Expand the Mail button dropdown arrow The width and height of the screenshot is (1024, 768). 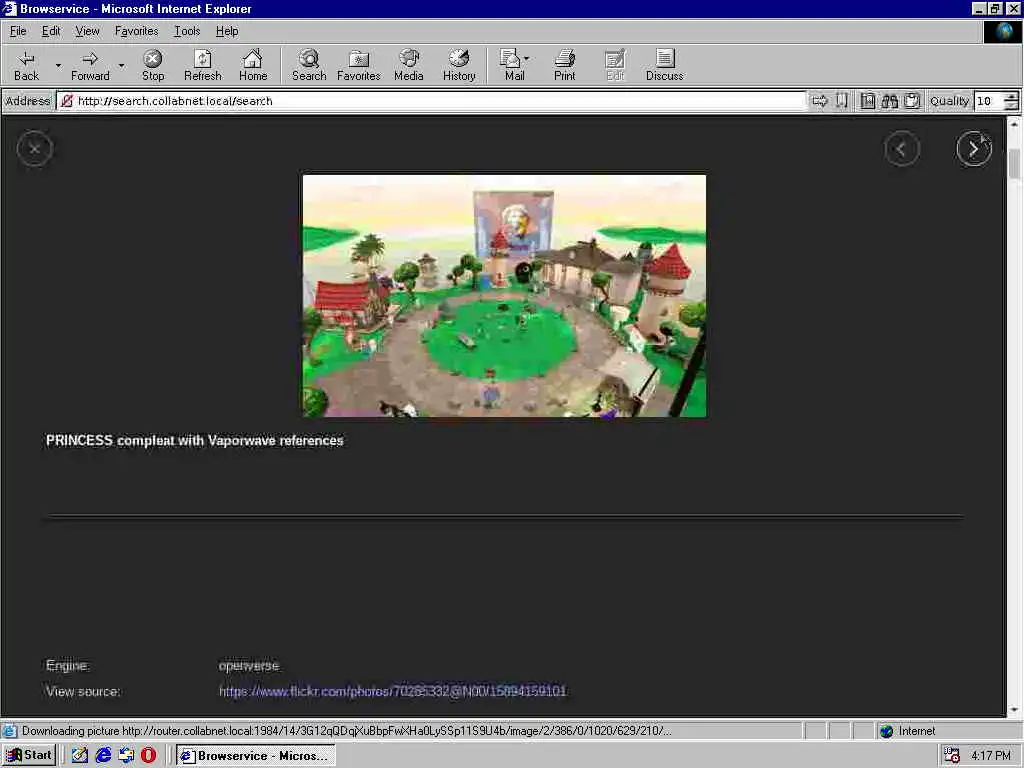[x=526, y=59]
